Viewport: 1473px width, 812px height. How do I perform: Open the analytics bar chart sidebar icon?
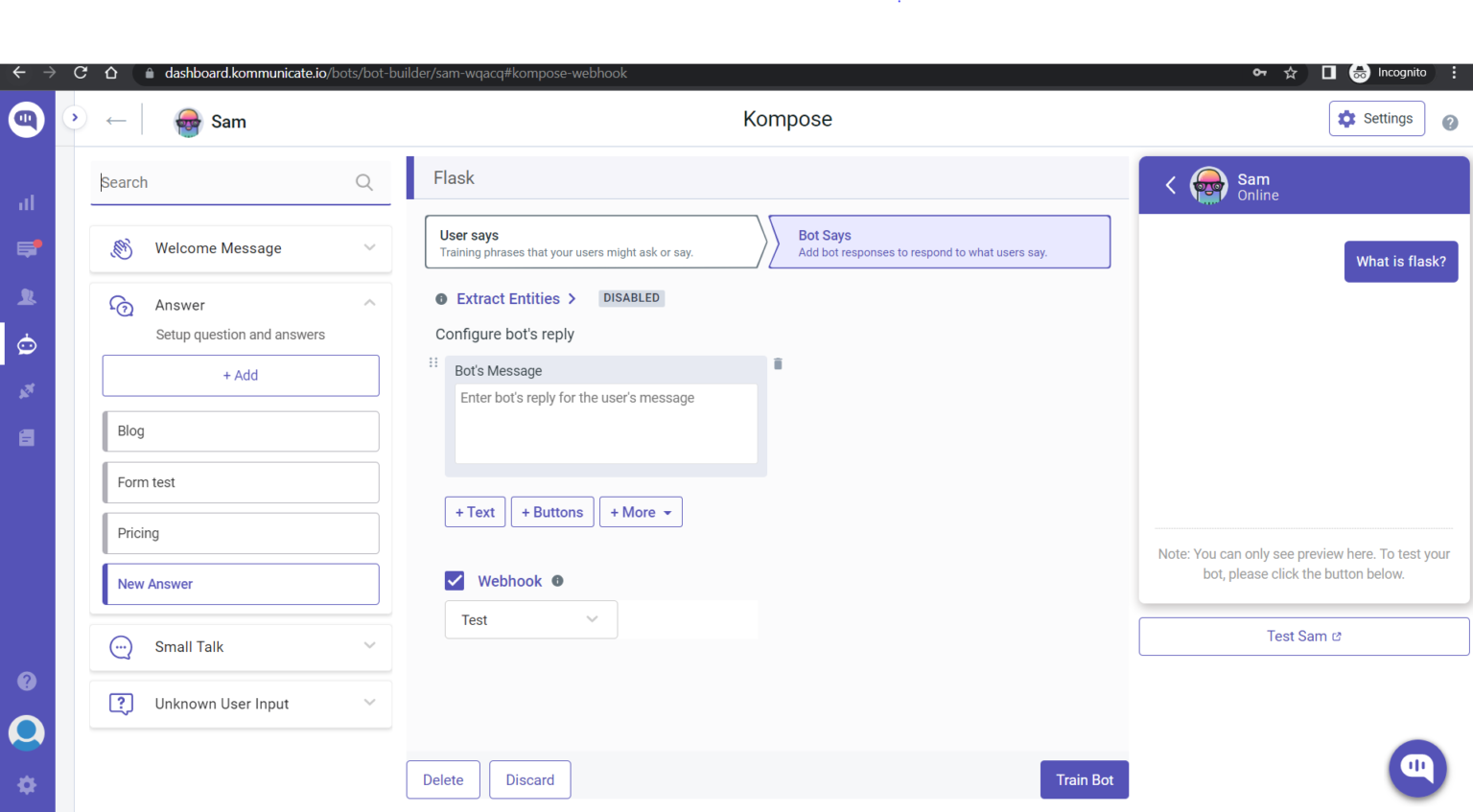[27, 202]
